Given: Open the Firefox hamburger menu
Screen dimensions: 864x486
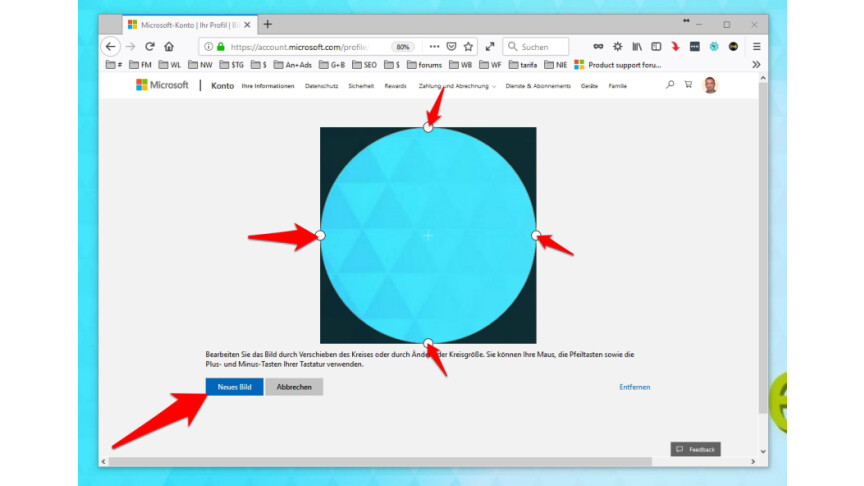Looking at the screenshot, I should 756,46.
